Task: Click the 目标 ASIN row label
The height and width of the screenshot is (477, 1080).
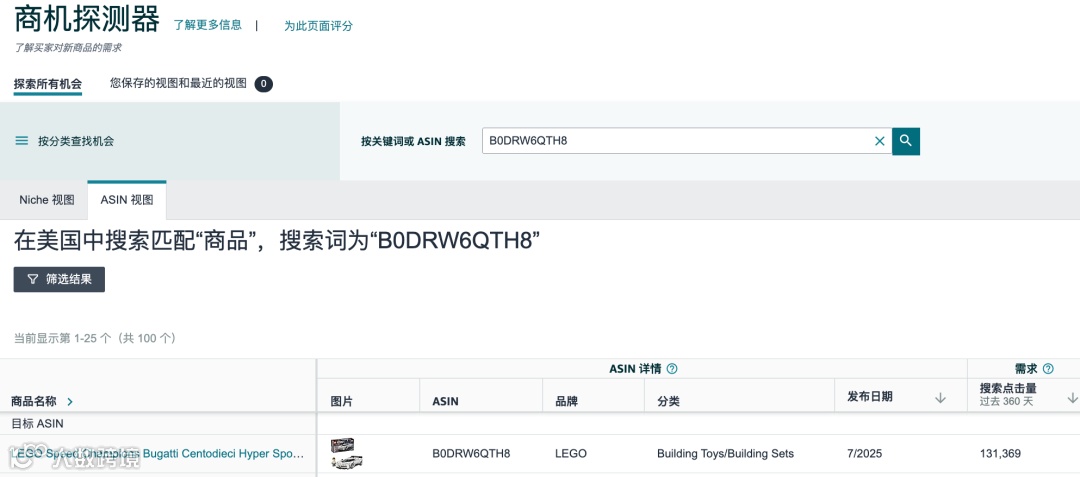Action: pos(37,423)
